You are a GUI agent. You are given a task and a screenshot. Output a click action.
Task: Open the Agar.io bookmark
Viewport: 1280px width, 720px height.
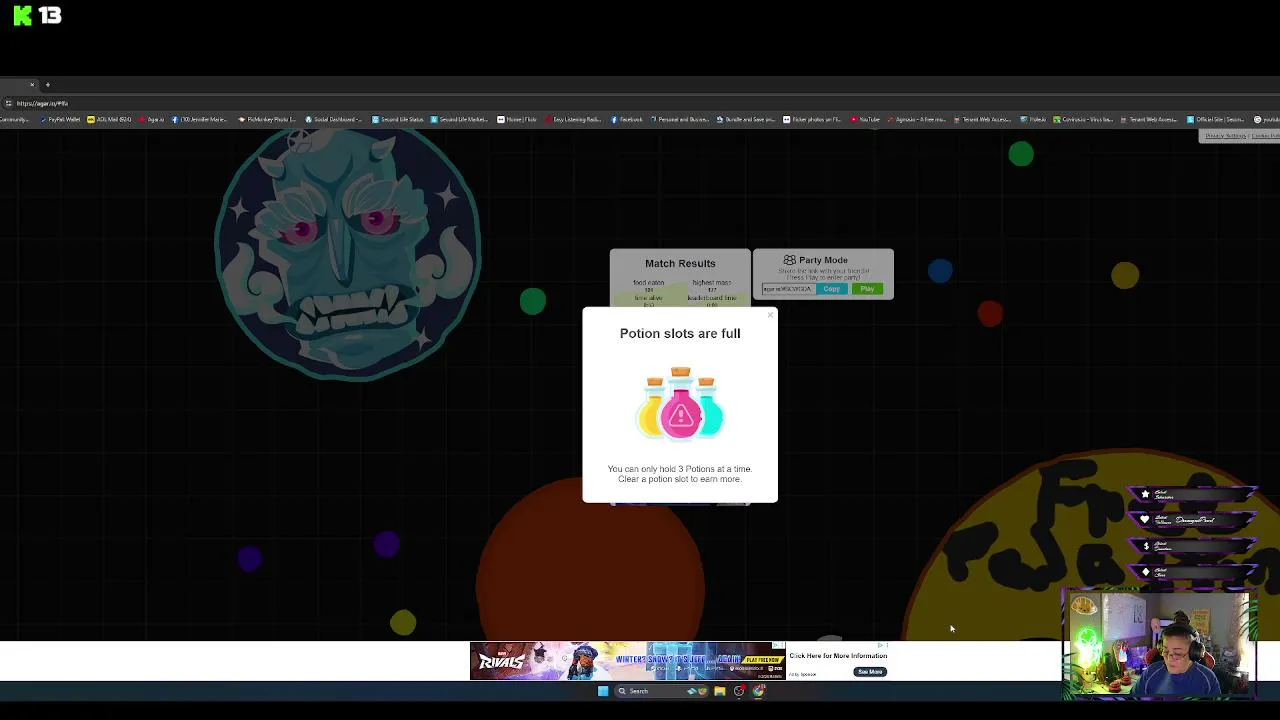pyautogui.click(x=153, y=120)
